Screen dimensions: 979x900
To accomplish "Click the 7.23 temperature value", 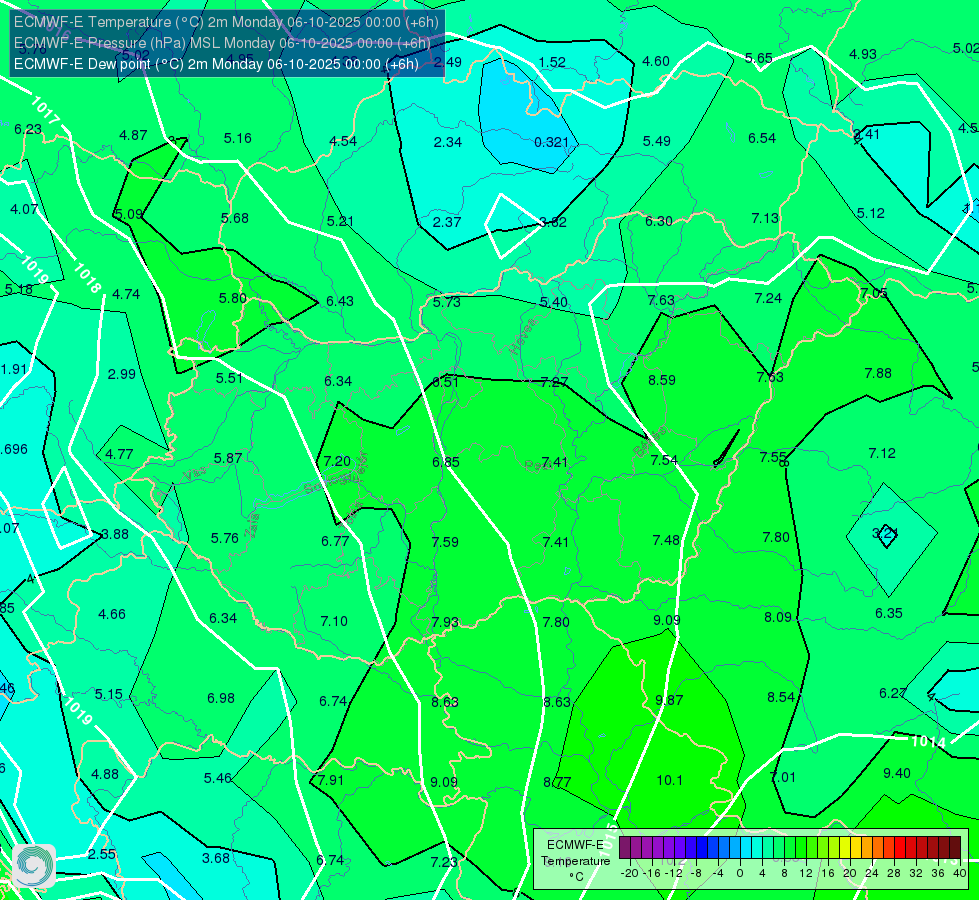I will point(444,862).
